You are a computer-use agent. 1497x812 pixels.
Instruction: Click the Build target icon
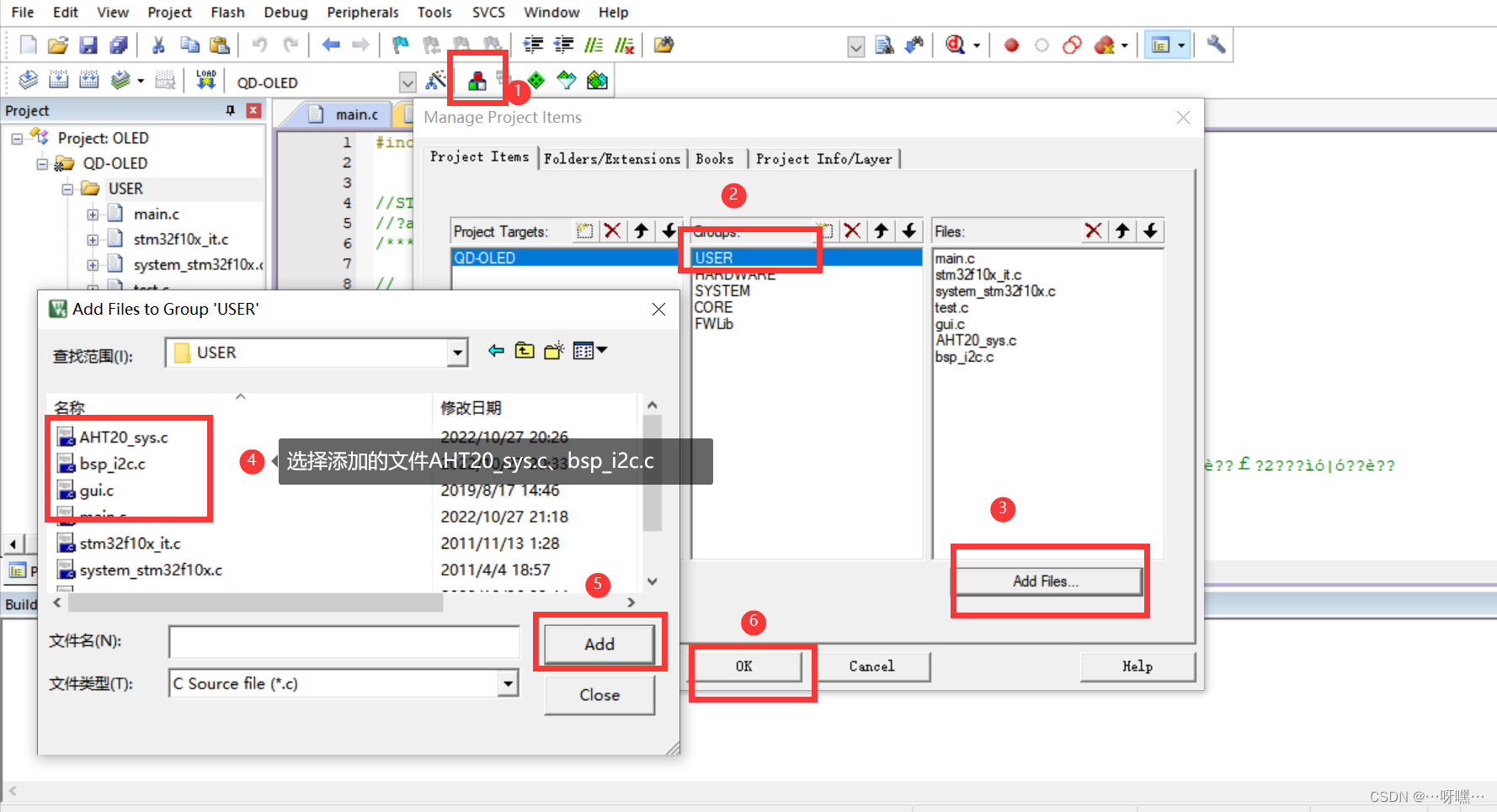point(58,80)
